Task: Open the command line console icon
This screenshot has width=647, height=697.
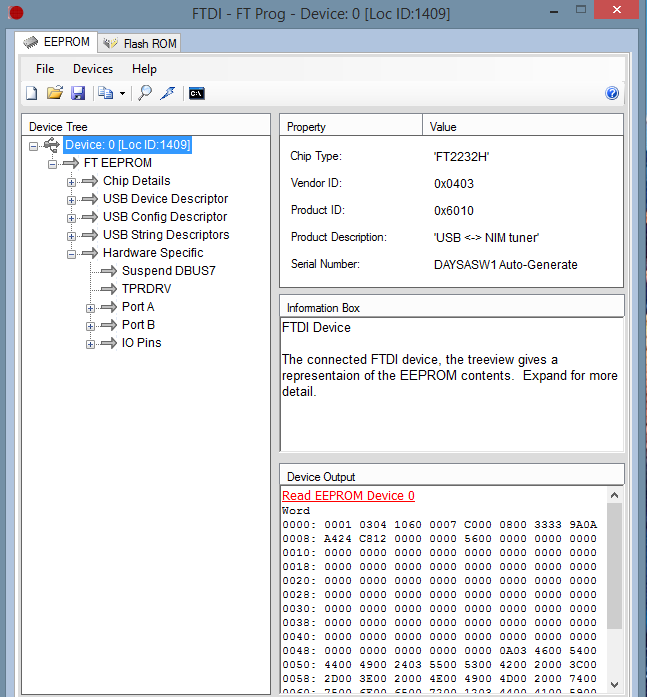Action: tap(196, 93)
